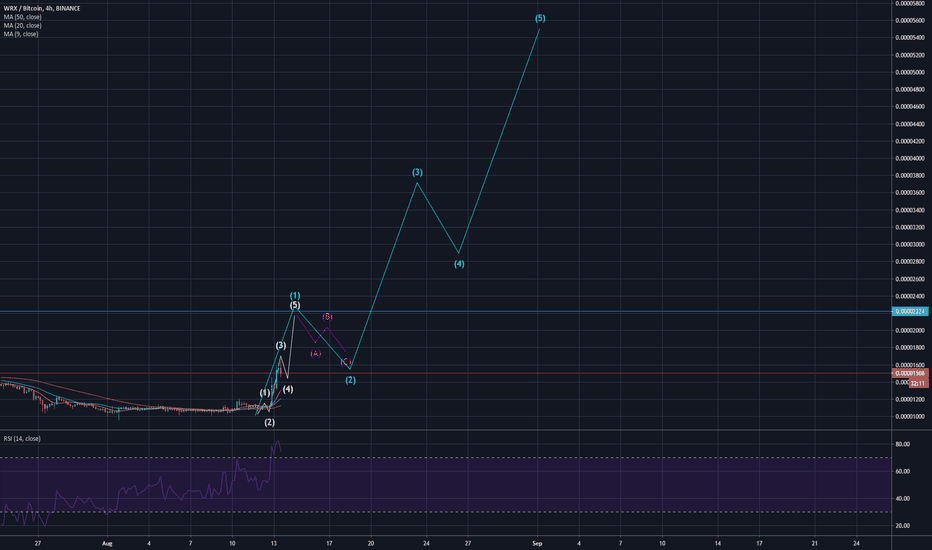Select the cyan wave (4) label

(459, 264)
